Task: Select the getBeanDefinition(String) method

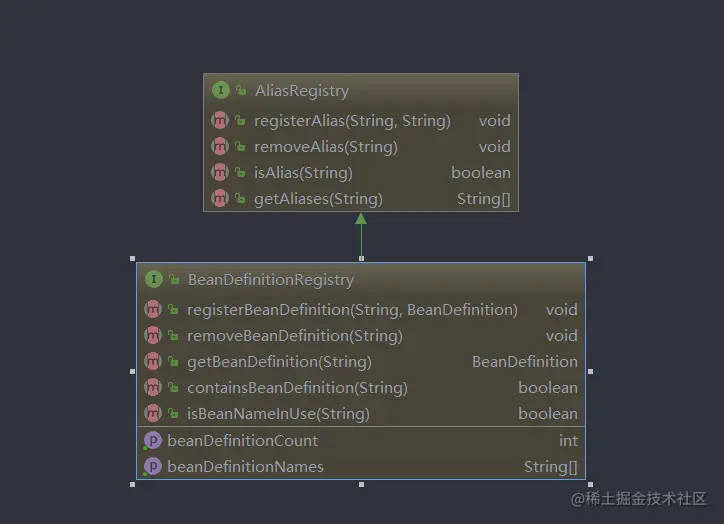Action: coord(279,361)
